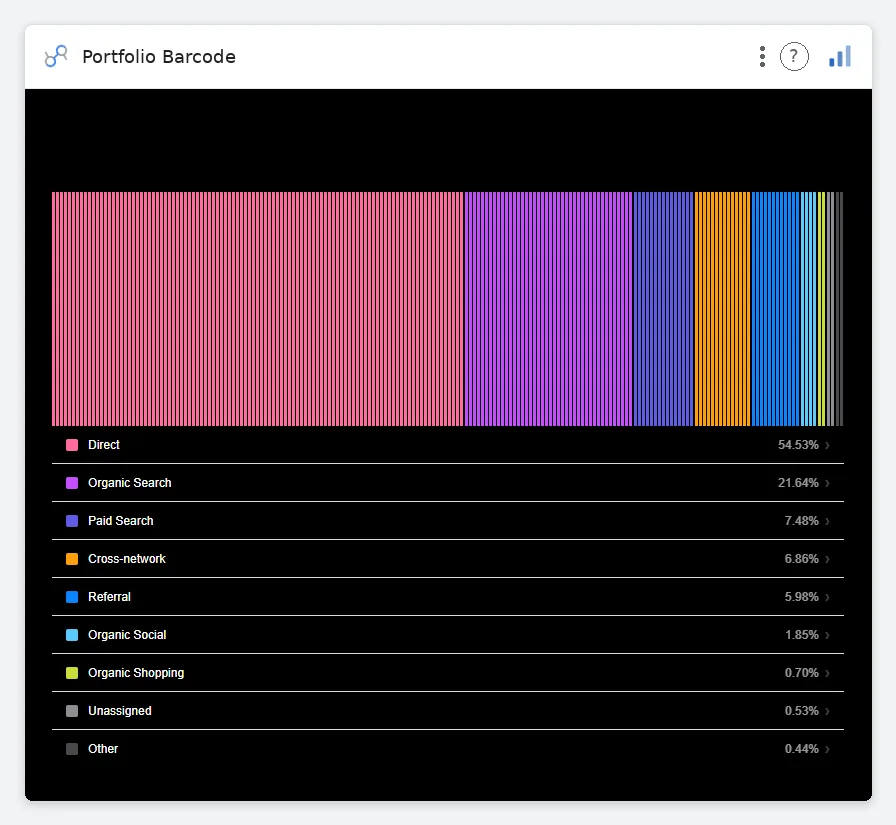Click the purple Organic Search barcode segment
This screenshot has width=896, height=825.
pyautogui.click(x=549, y=309)
